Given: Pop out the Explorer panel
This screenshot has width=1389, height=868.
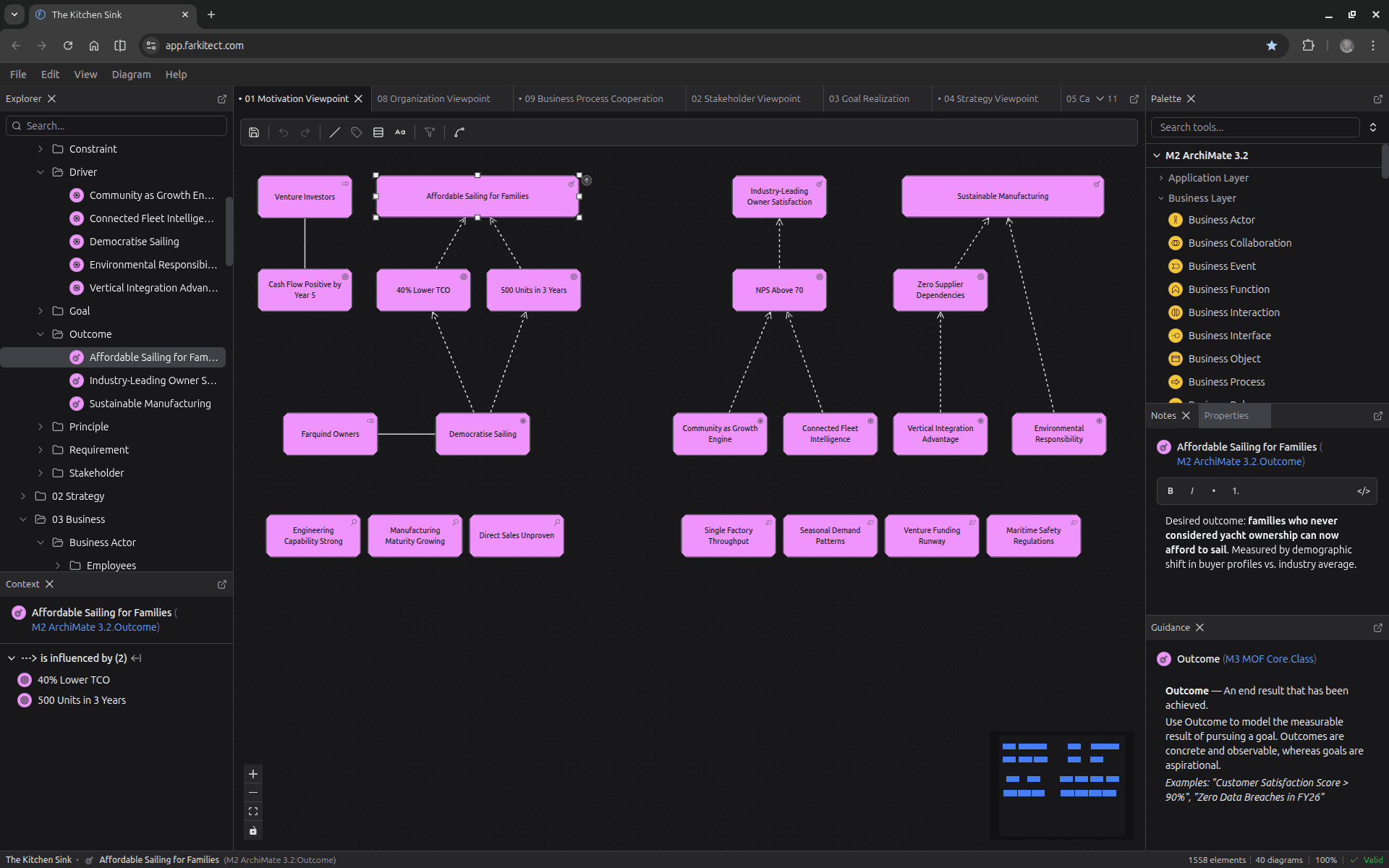Looking at the screenshot, I should click(222, 99).
